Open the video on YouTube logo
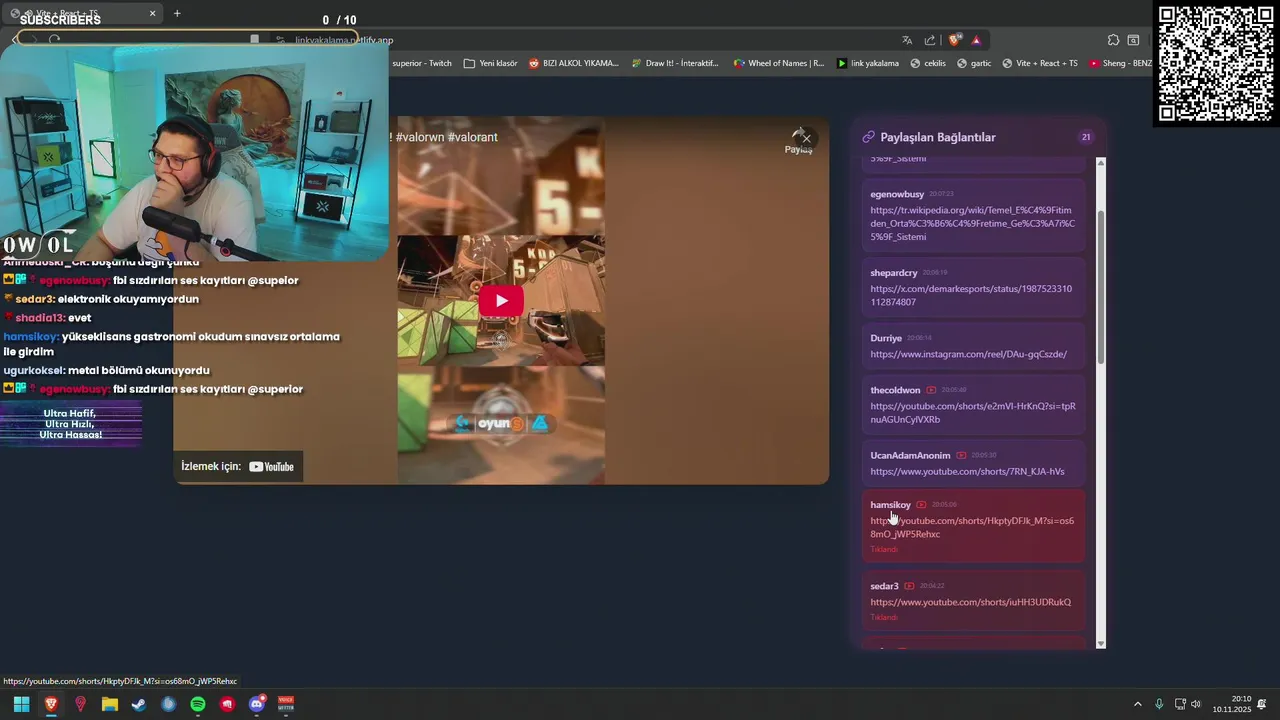 (271, 466)
